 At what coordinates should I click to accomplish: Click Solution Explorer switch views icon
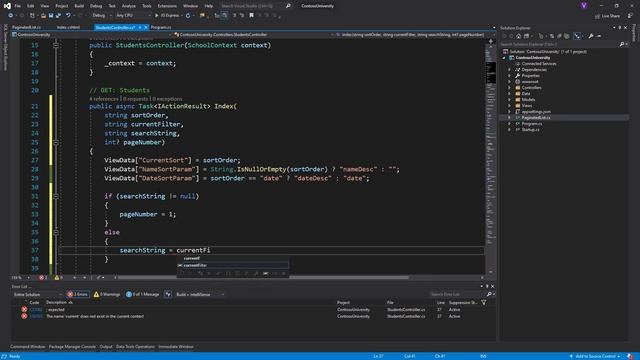pyautogui.click(x=526, y=36)
